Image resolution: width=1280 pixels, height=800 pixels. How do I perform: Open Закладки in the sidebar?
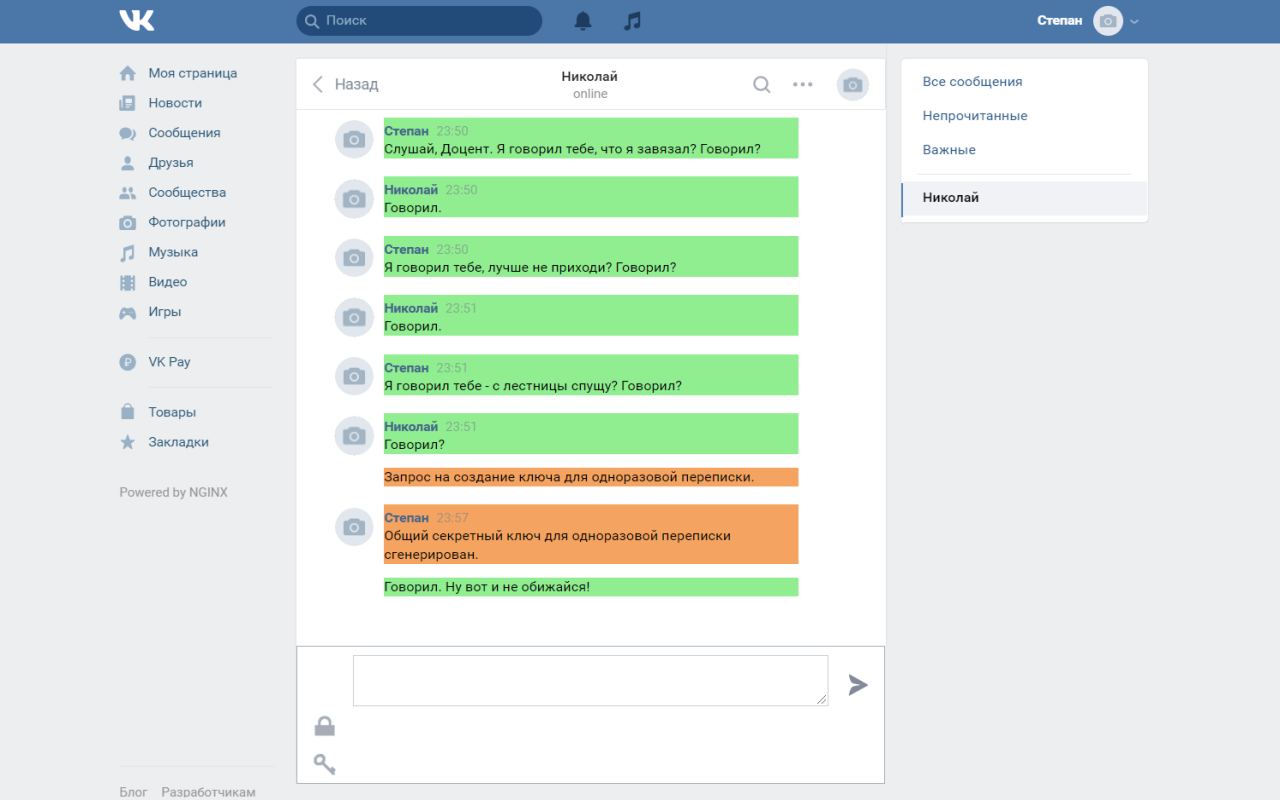click(179, 442)
